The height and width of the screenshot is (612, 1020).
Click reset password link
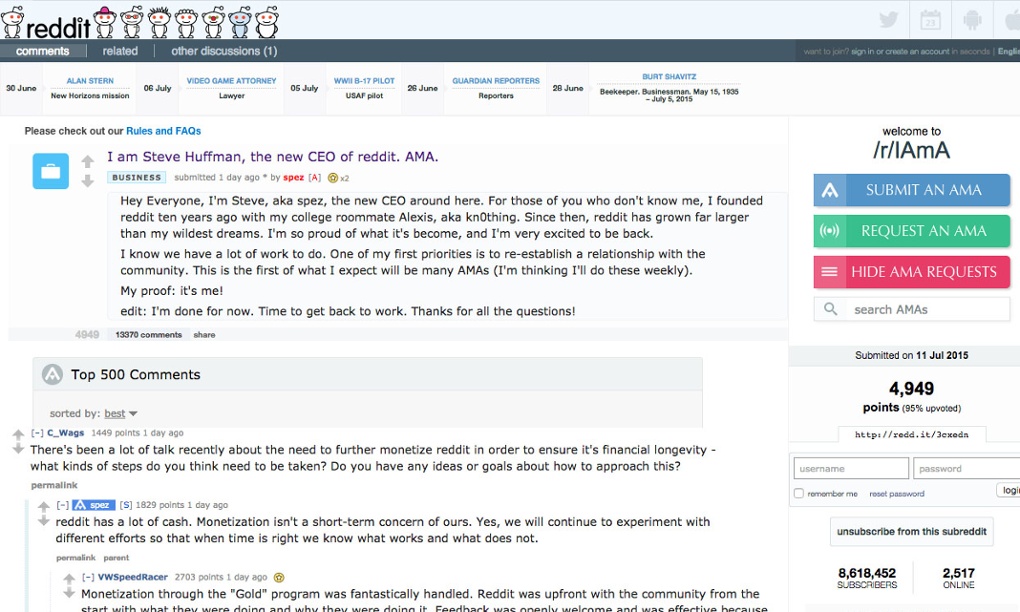(896, 494)
